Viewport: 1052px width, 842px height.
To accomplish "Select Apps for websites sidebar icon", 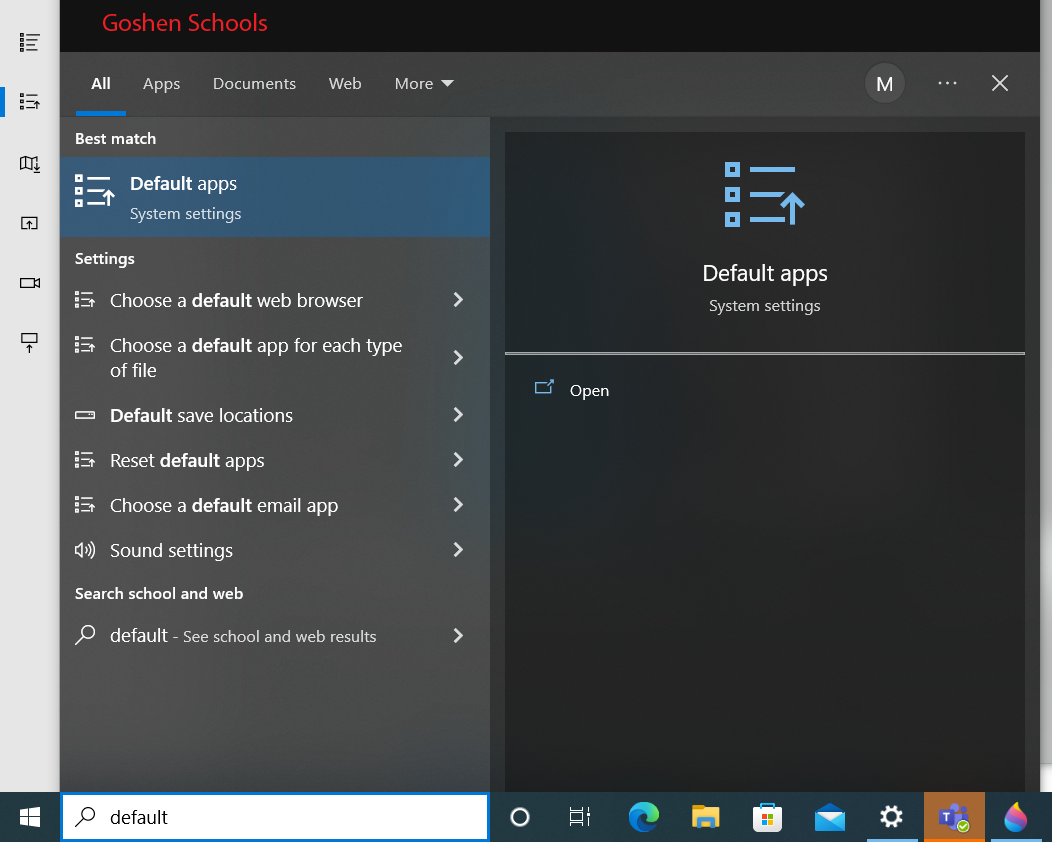I will [30, 223].
